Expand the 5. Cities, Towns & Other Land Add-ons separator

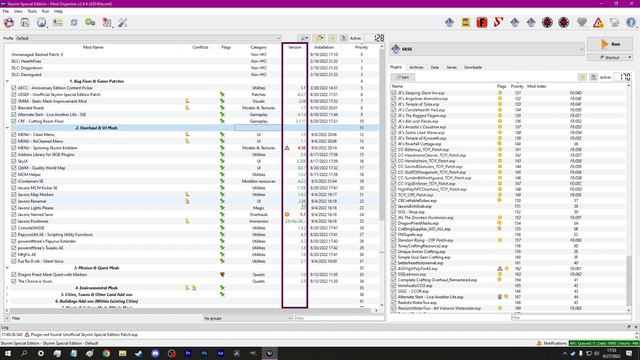point(7,294)
